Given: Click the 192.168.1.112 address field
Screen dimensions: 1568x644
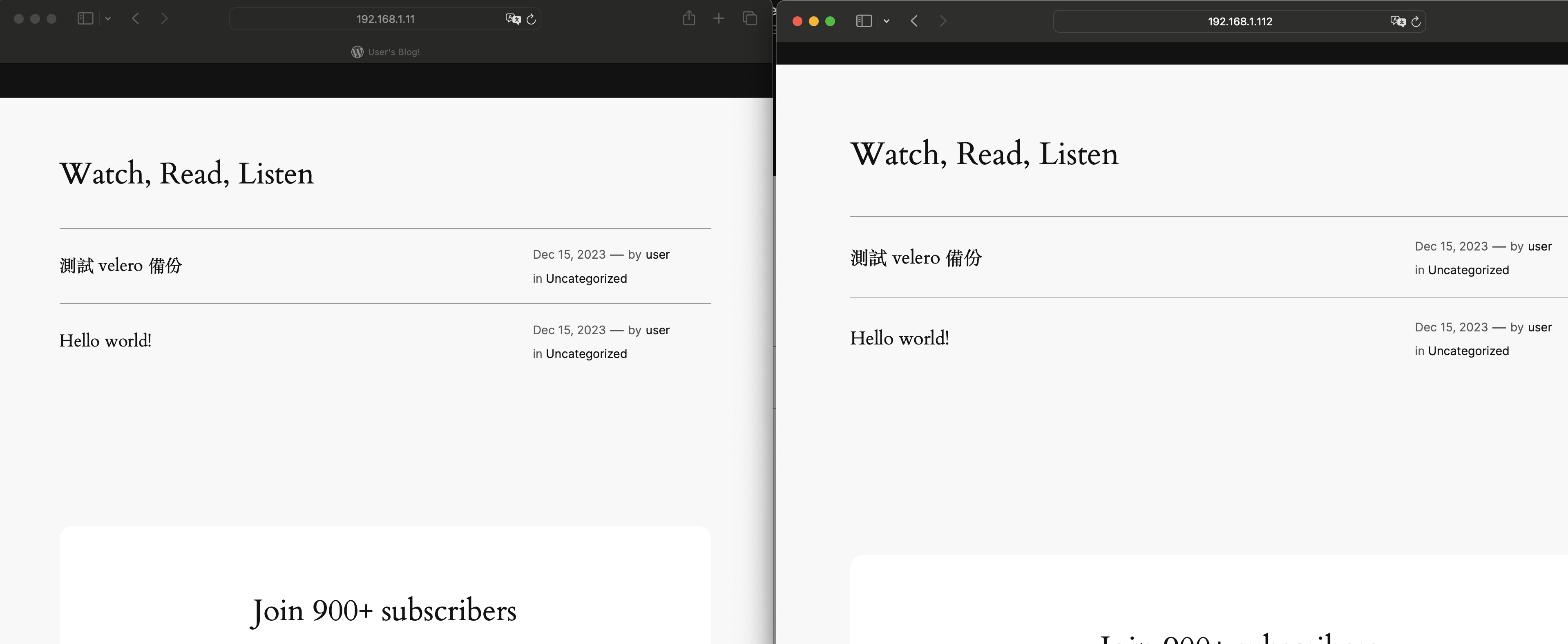Looking at the screenshot, I should pos(1239,21).
